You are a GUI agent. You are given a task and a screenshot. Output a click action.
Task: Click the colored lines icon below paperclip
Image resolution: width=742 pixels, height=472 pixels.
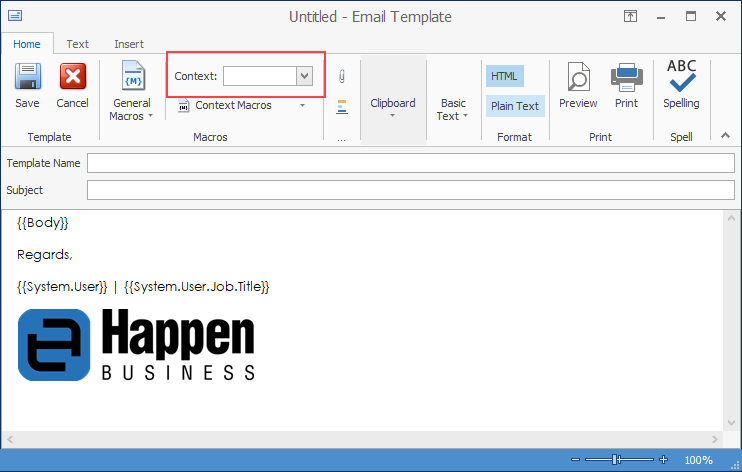click(x=342, y=107)
